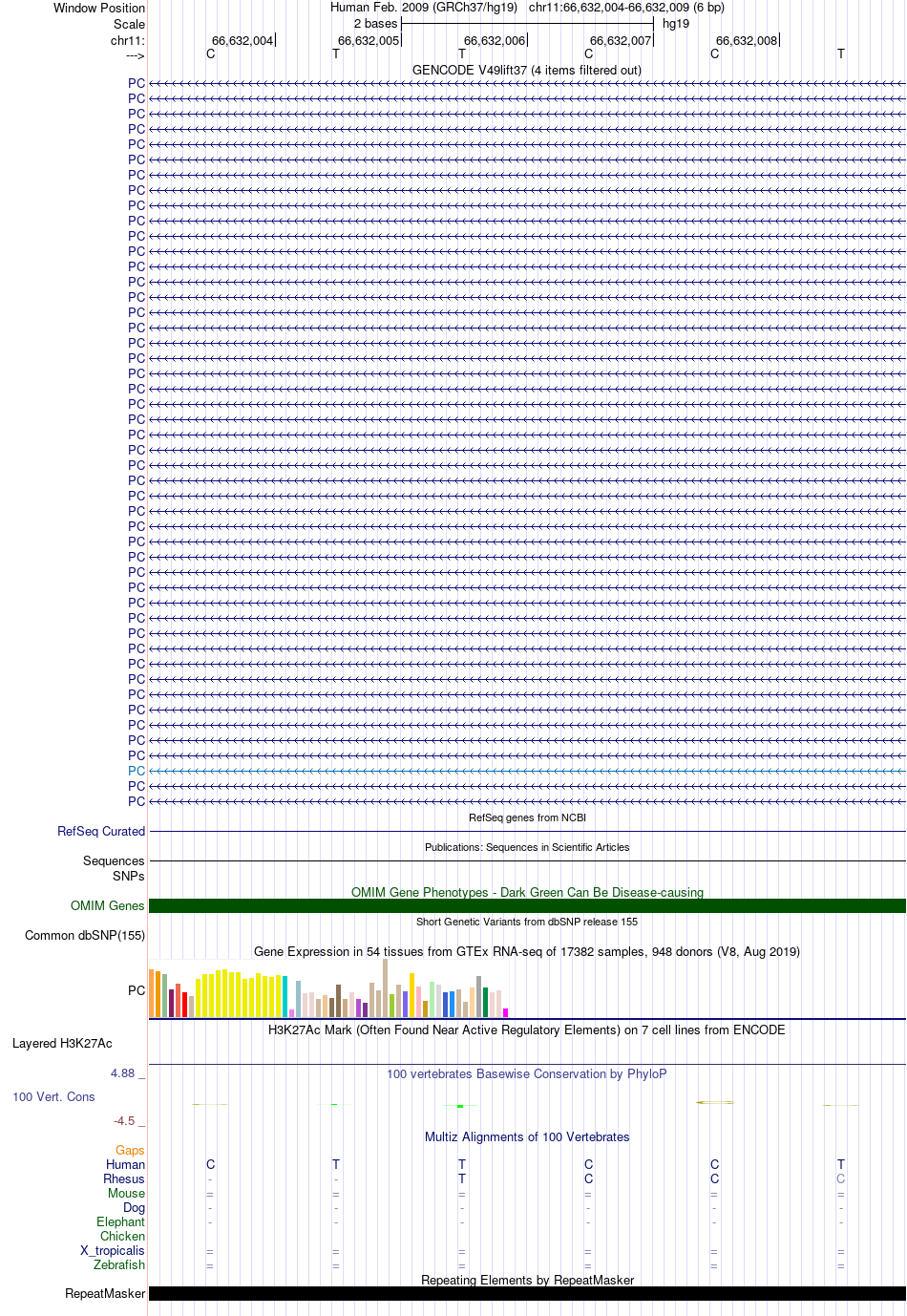Open 'GENCODE V49lift37 (4 items filtered out)' track title

(x=527, y=70)
